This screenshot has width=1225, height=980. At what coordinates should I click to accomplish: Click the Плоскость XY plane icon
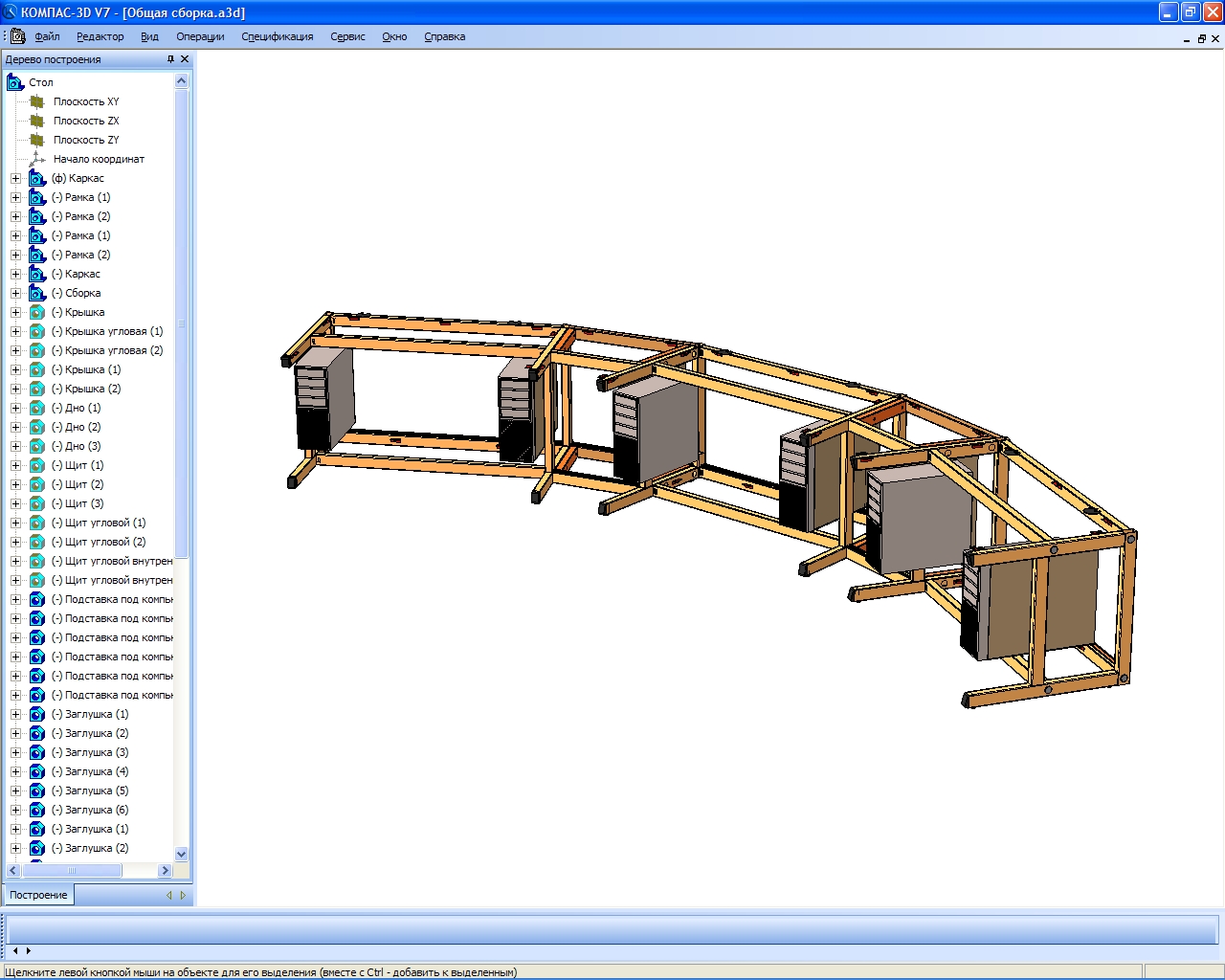point(37,101)
